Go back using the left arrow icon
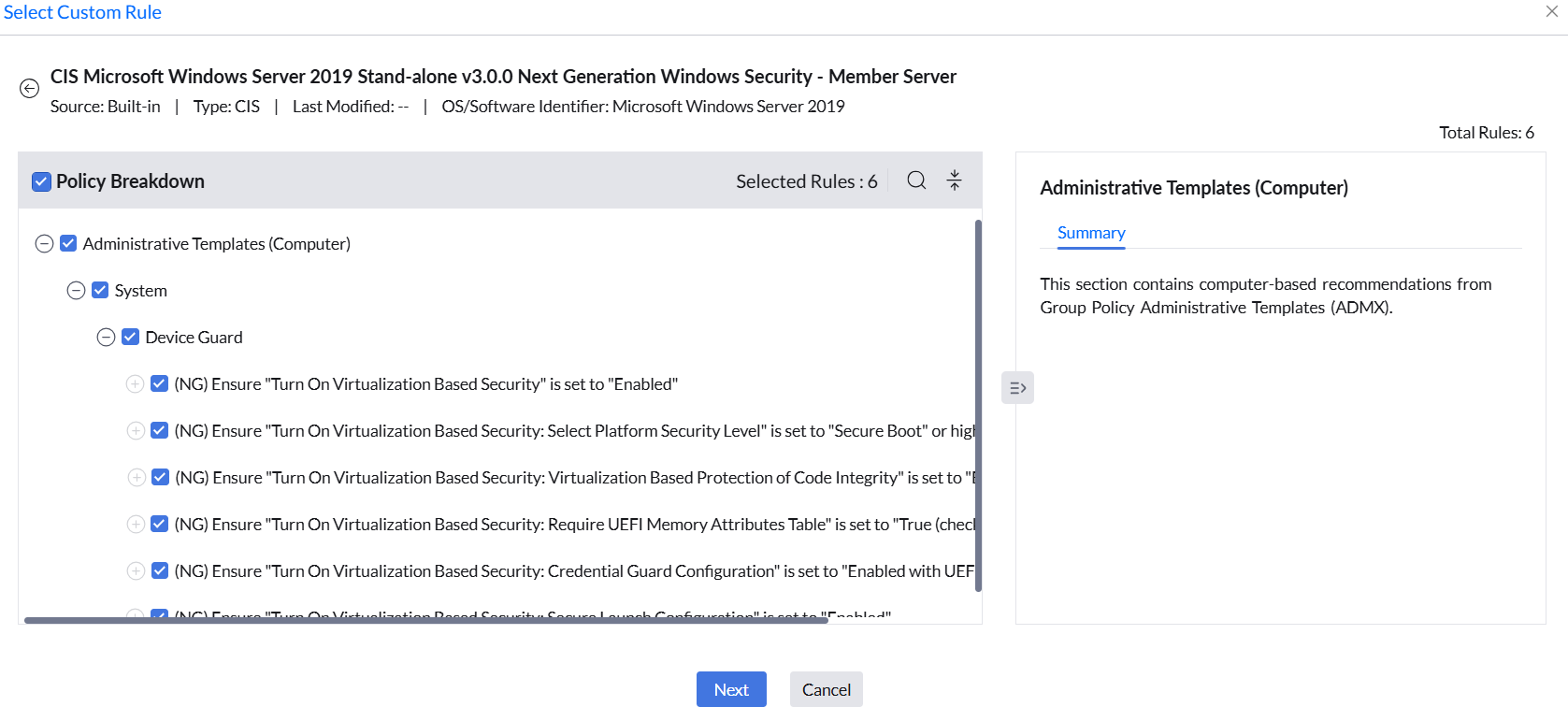The width and height of the screenshot is (1568, 721). [x=30, y=88]
